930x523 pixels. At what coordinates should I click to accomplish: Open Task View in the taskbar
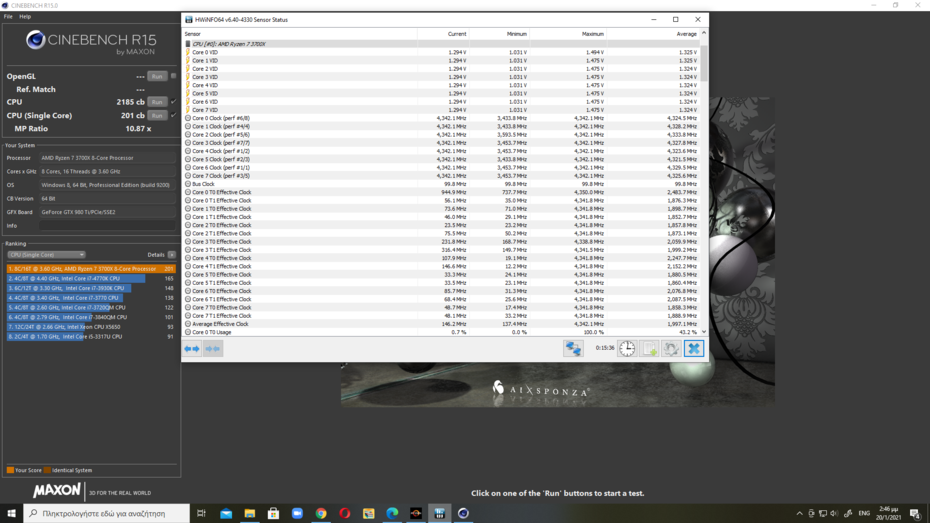pos(201,514)
